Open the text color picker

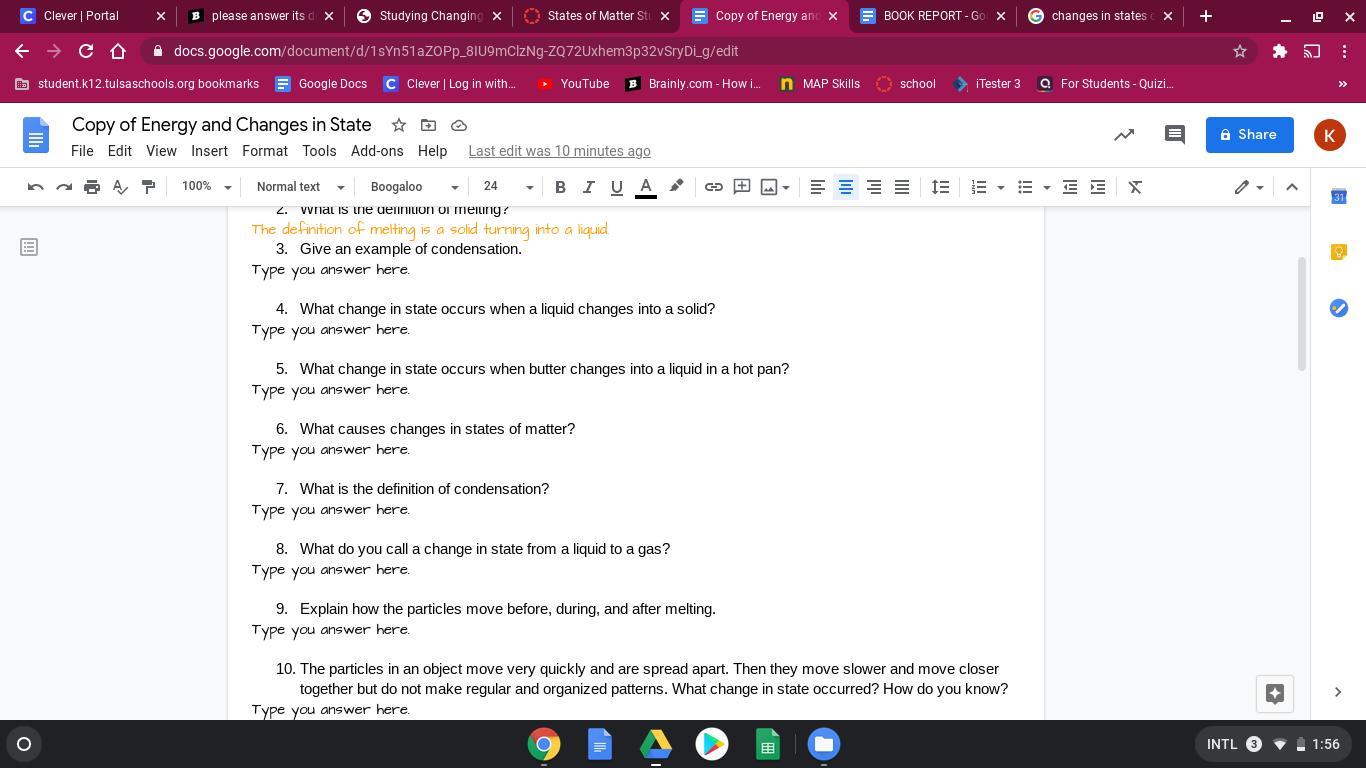646,187
